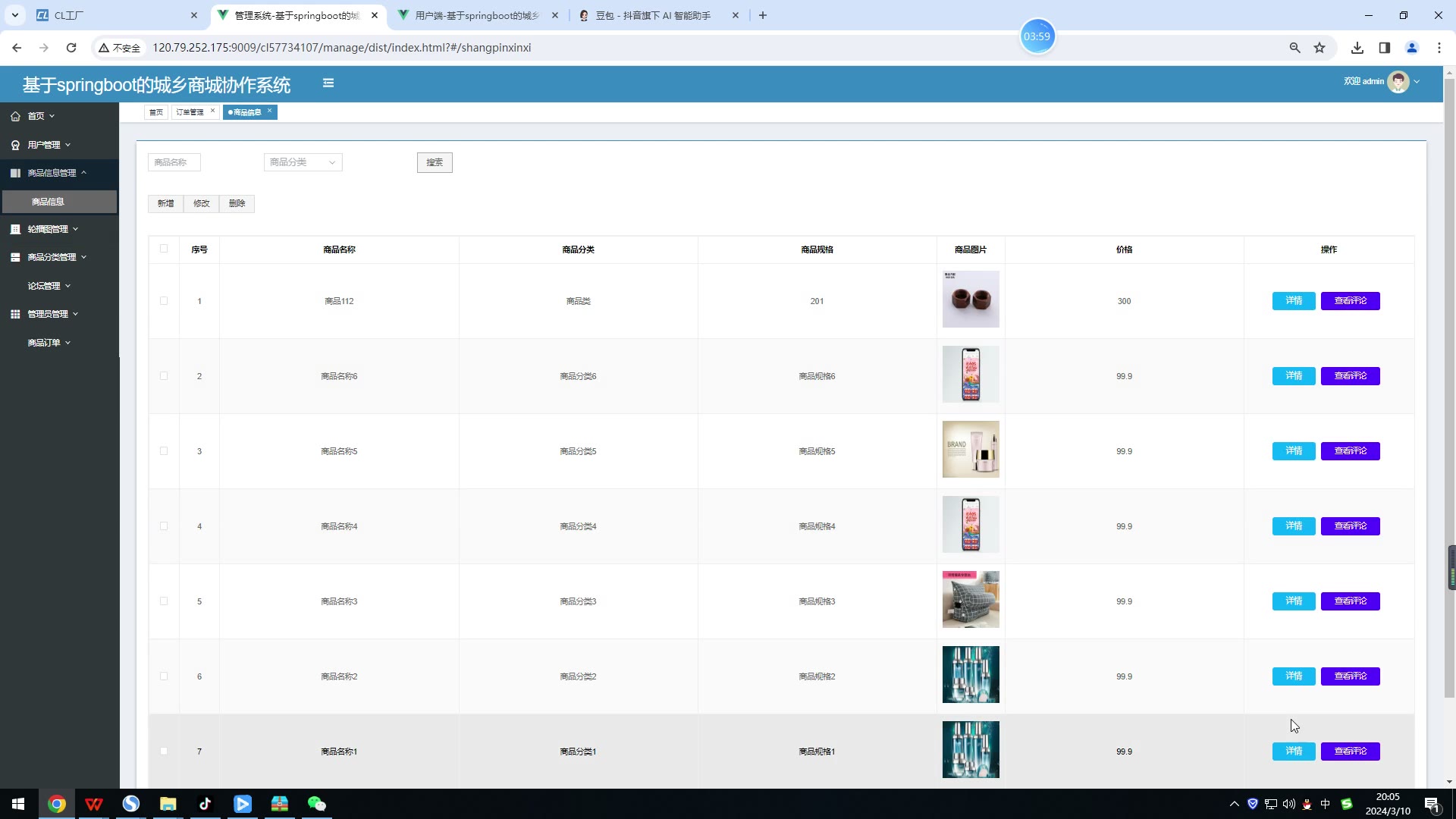The width and height of the screenshot is (1456, 819).
Task: Focus the 商品名称 search input
Action: click(x=174, y=162)
